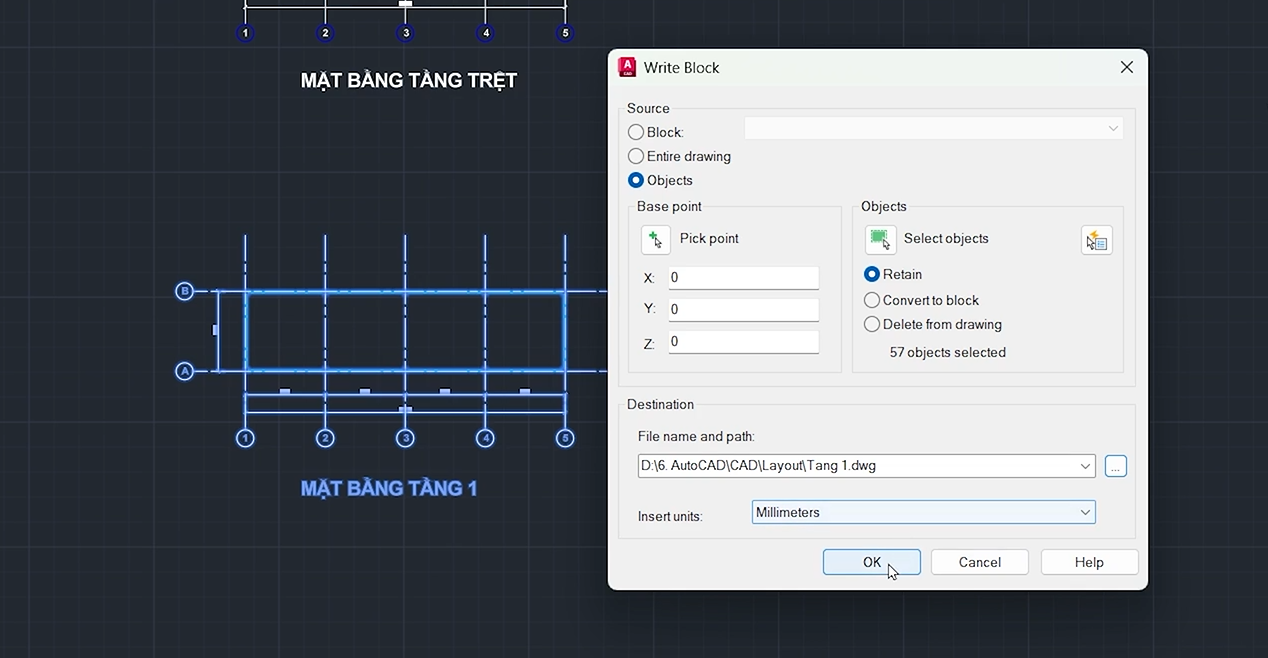1268x658 pixels.
Task: Click grid bubble 3 below Tầng 1 plan
Action: 405,438
